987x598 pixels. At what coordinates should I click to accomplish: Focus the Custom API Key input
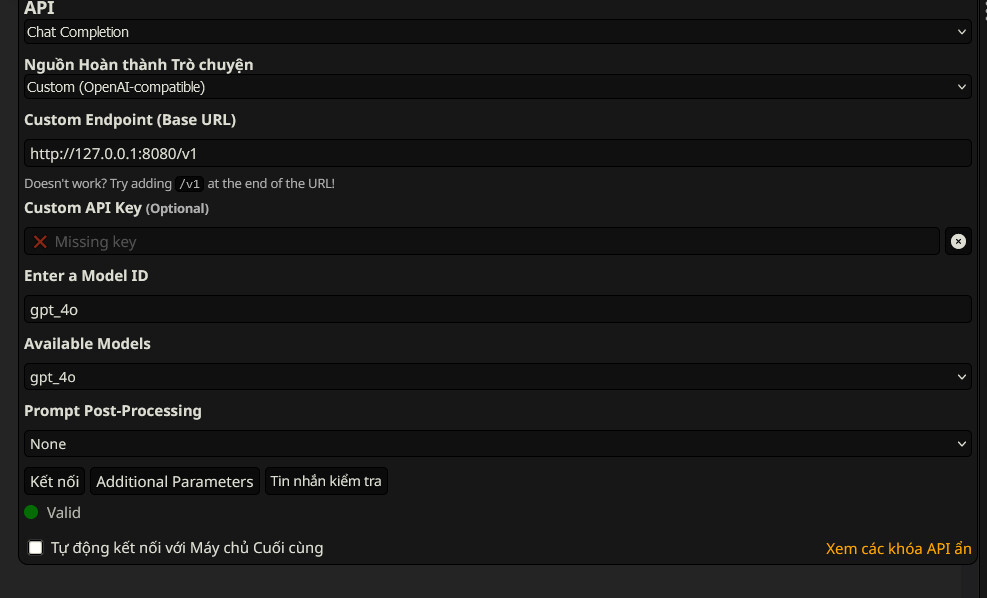pos(490,241)
